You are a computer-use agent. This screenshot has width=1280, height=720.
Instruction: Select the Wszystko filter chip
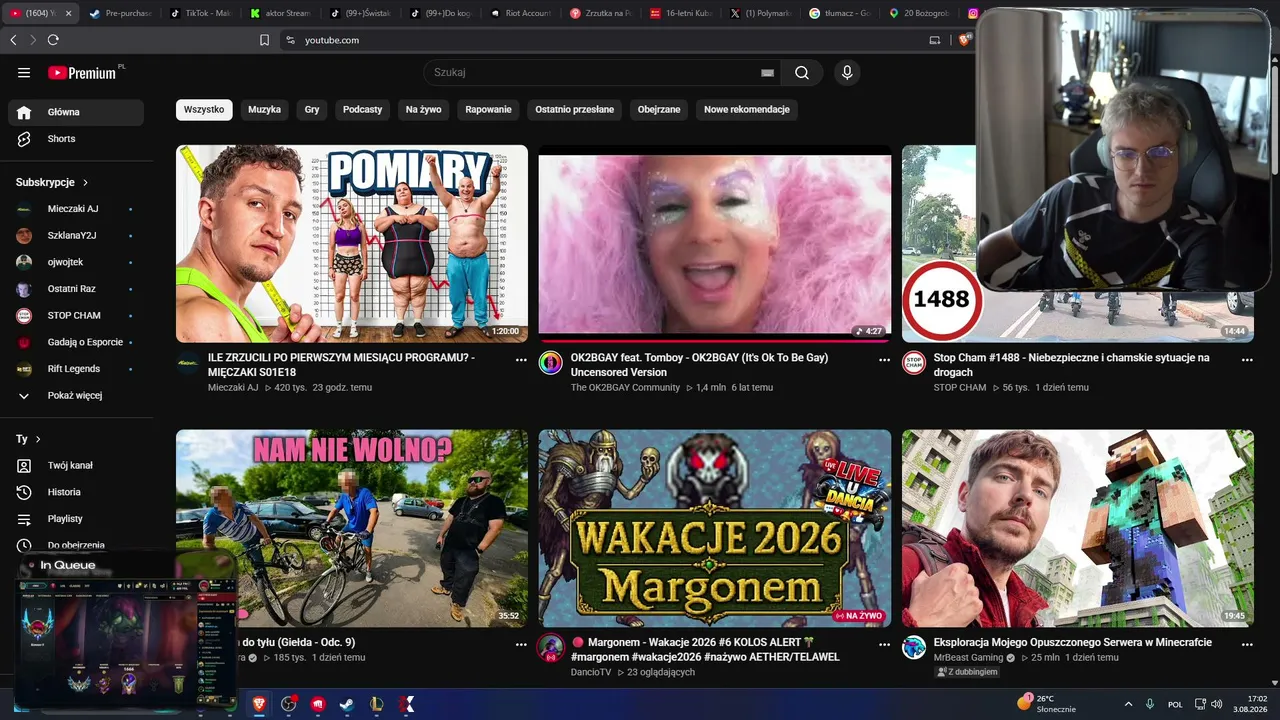[204, 110]
